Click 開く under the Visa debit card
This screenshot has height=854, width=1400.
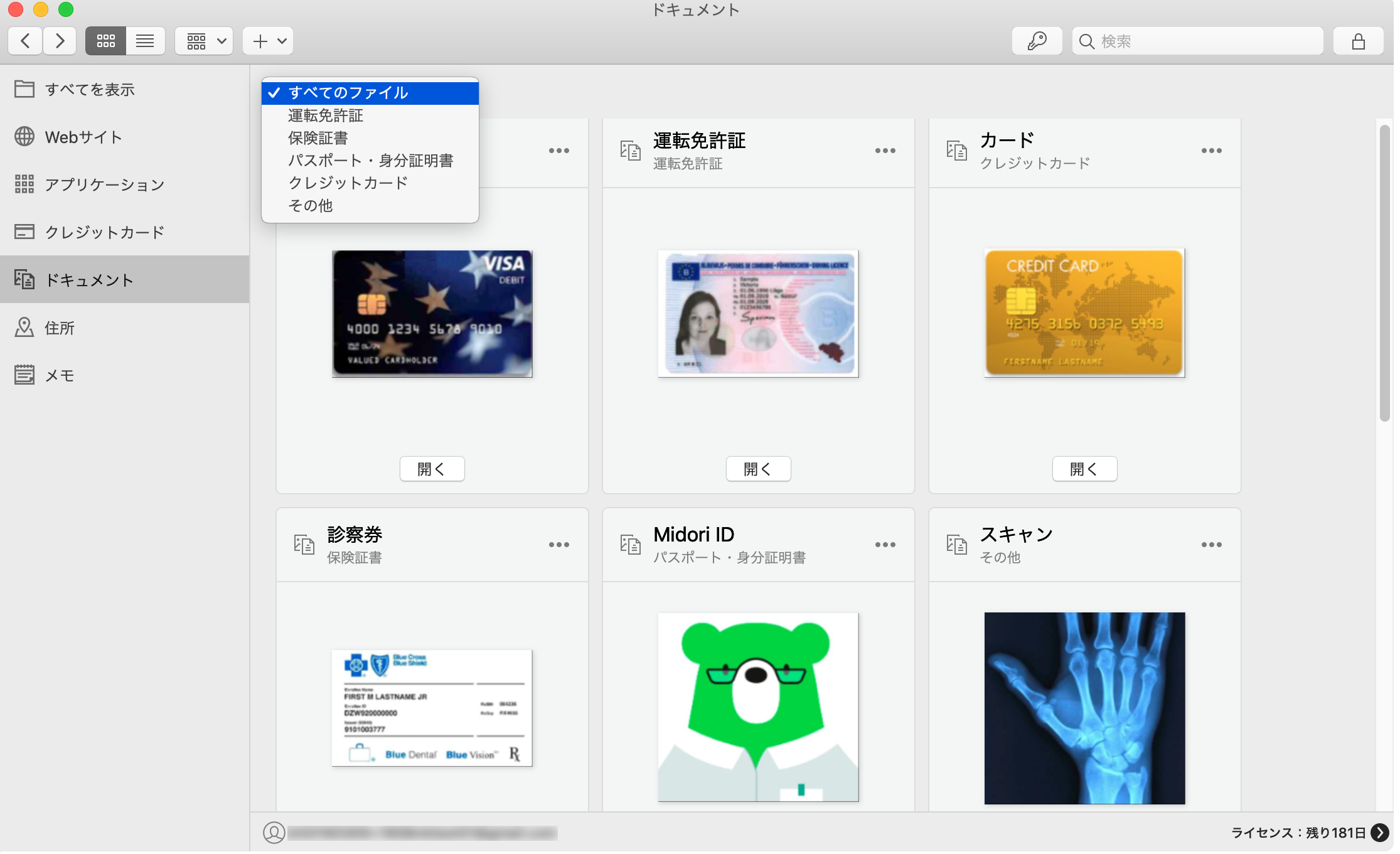pos(432,469)
